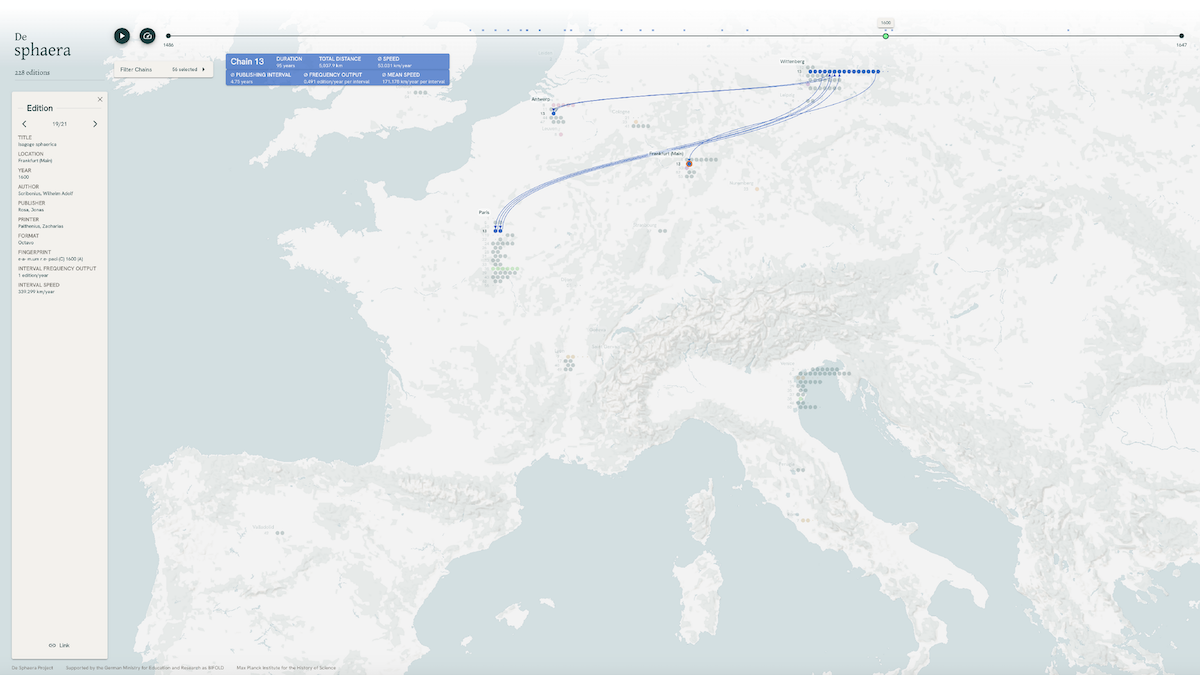Go to next edition with right chevron

click(95, 124)
